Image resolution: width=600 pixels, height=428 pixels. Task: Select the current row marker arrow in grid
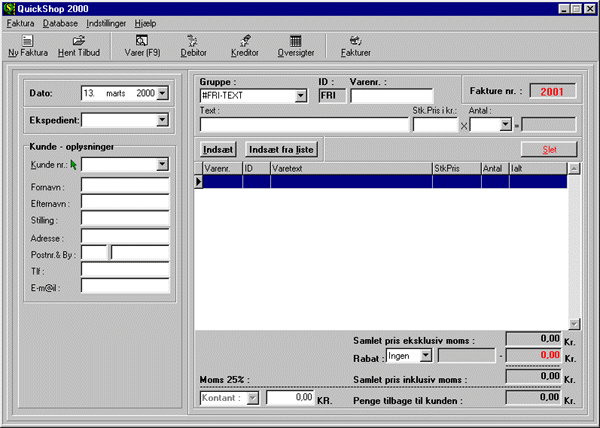click(198, 181)
